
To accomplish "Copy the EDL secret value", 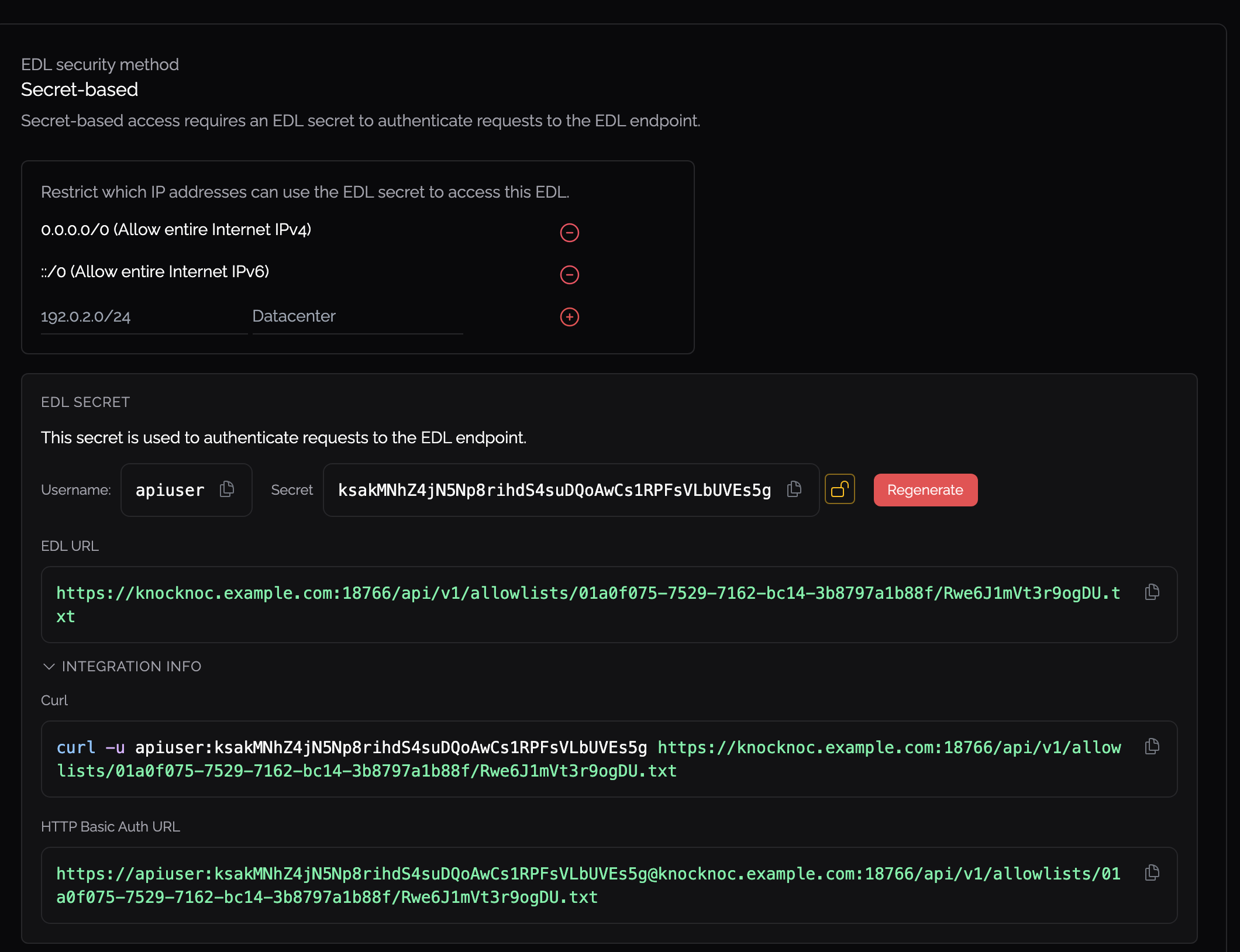I will coord(794,489).
